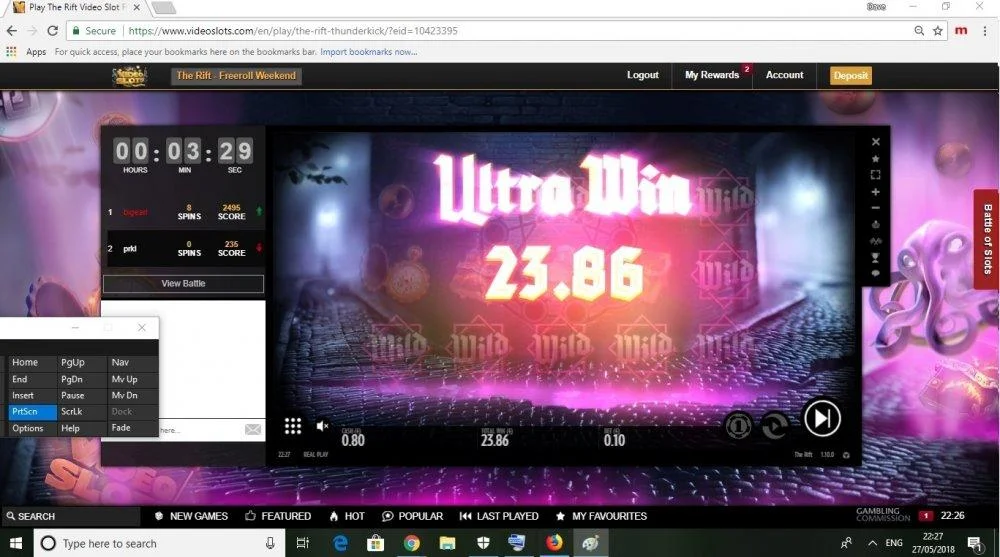Screen dimensions: 1000x557
Task: Click the Gambling Commission logo
Action: click(x=883, y=515)
